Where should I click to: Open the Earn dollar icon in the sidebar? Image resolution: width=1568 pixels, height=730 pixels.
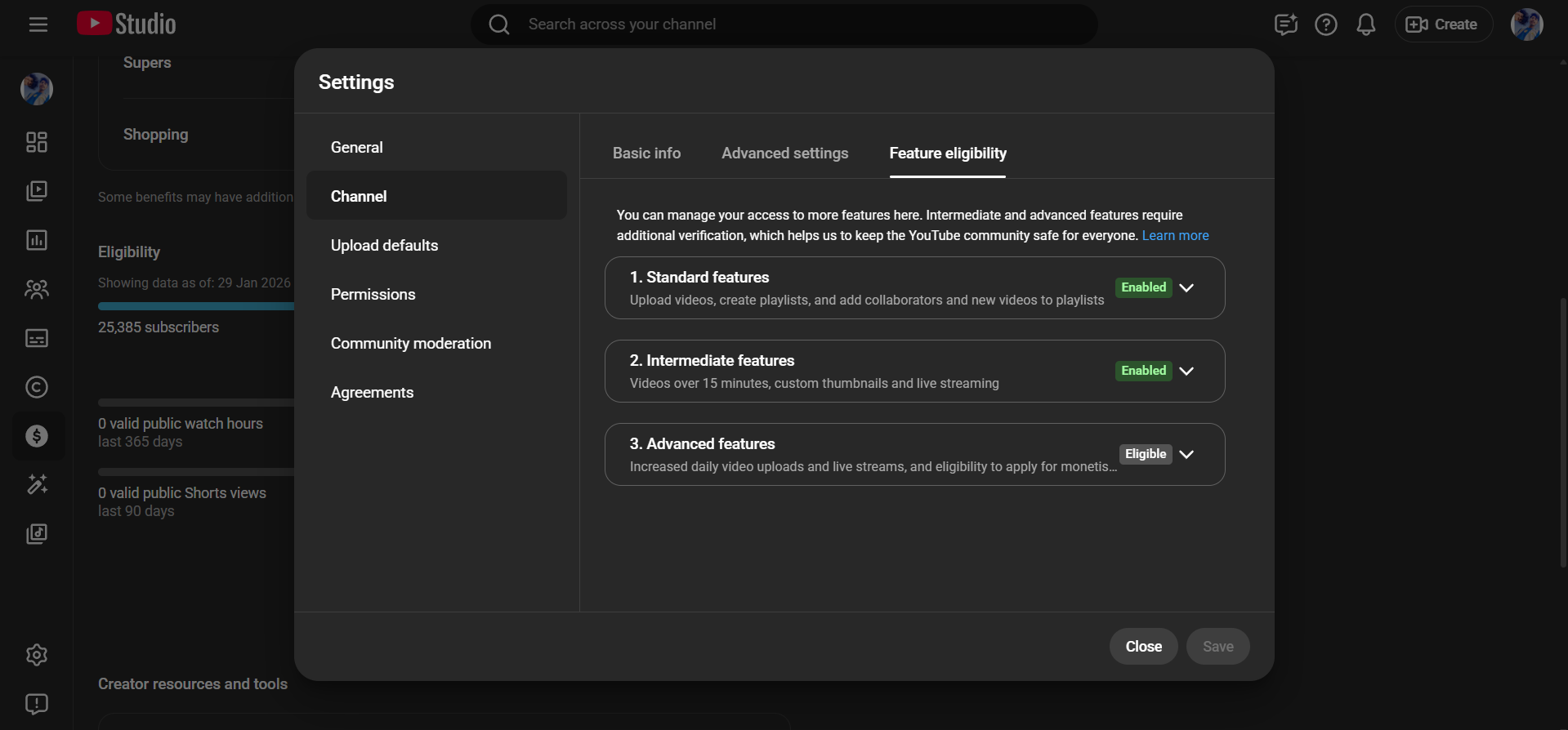point(37,436)
